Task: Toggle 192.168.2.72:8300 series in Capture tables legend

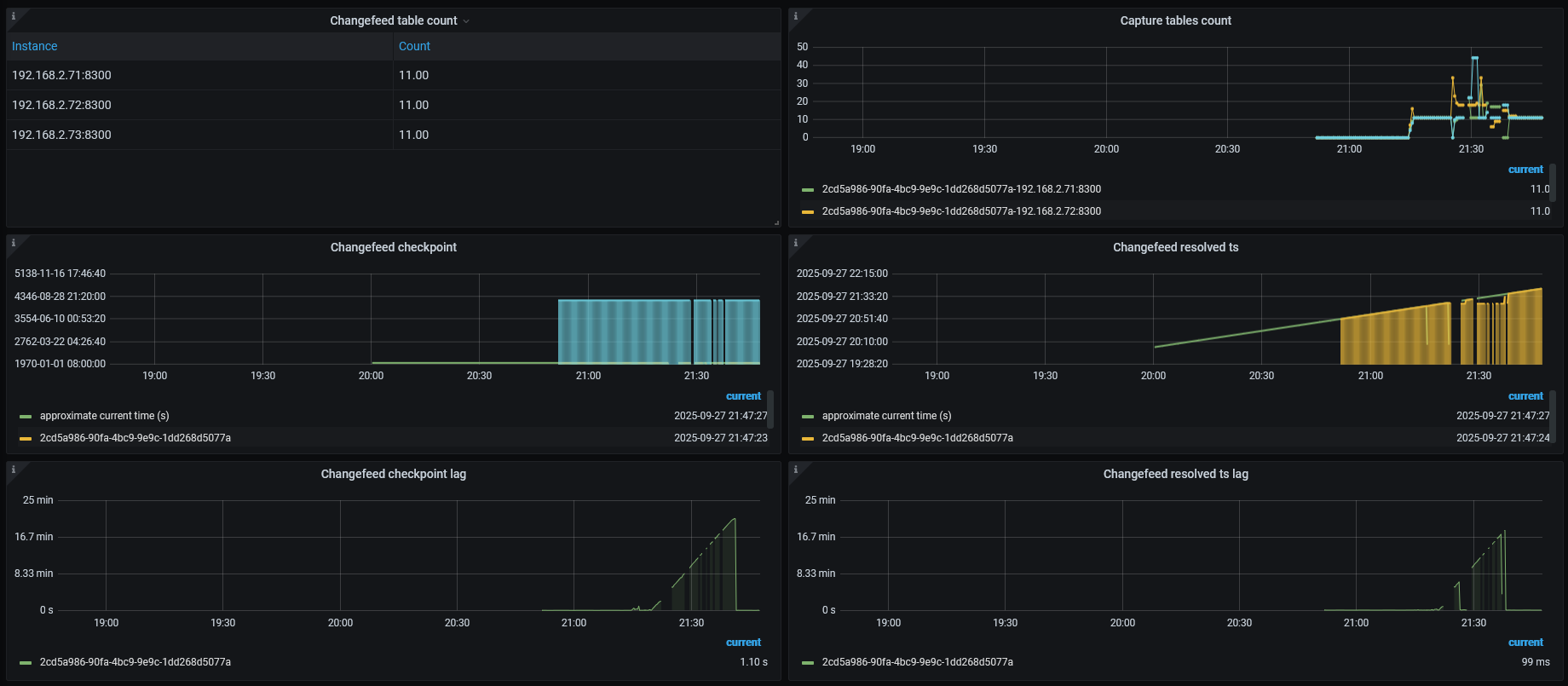Action: (x=961, y=211)
